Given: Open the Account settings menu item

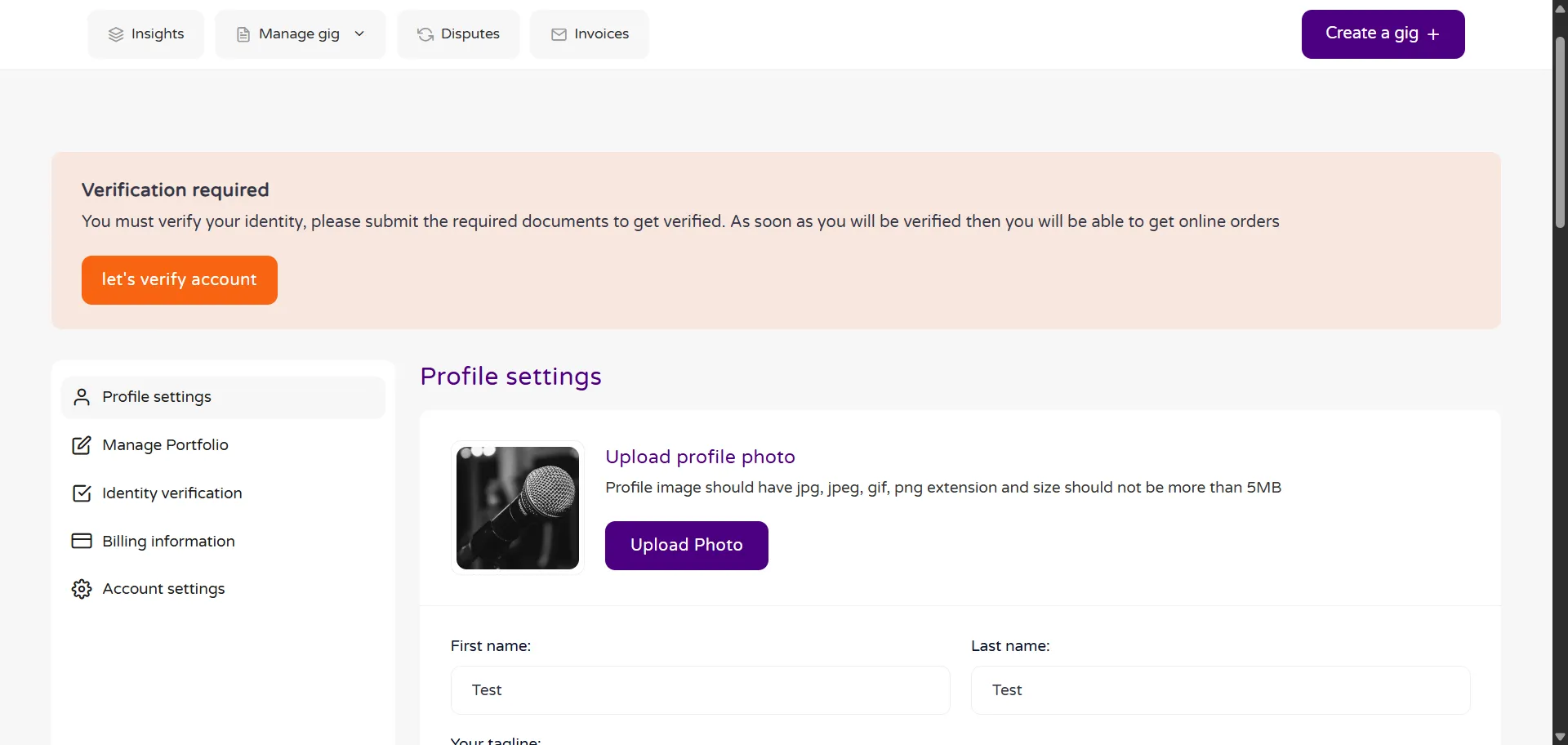Looking at the screenshot, I should coord(163,589).
